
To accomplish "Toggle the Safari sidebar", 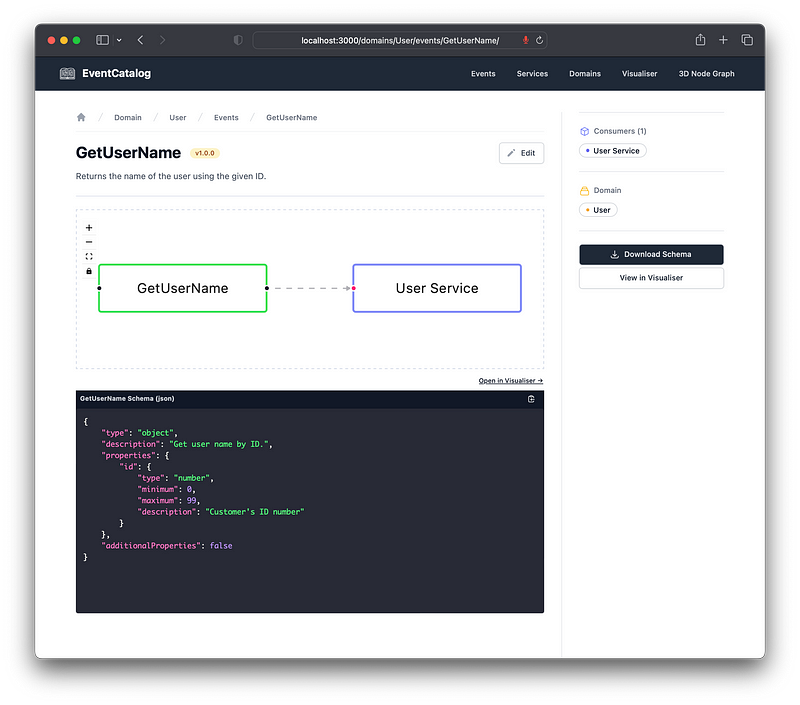I will point(102,40).
